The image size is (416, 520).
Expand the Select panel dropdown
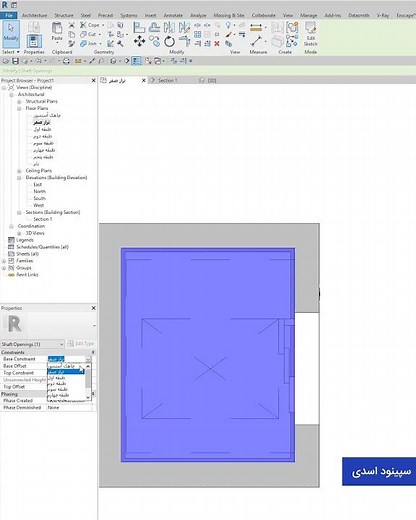tap(10, 52)
